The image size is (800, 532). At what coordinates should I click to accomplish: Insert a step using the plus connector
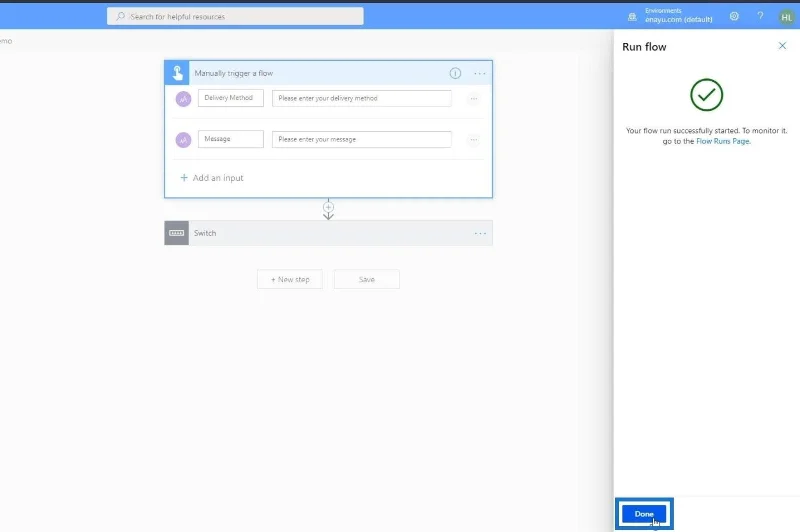pyautogui.click(x=328, y=207)
